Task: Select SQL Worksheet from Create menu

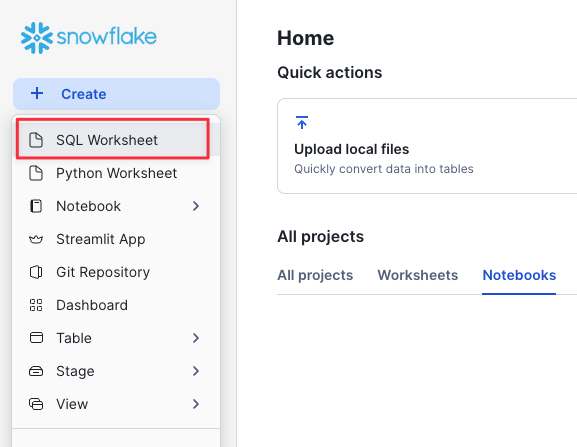Action: point(116,140)
